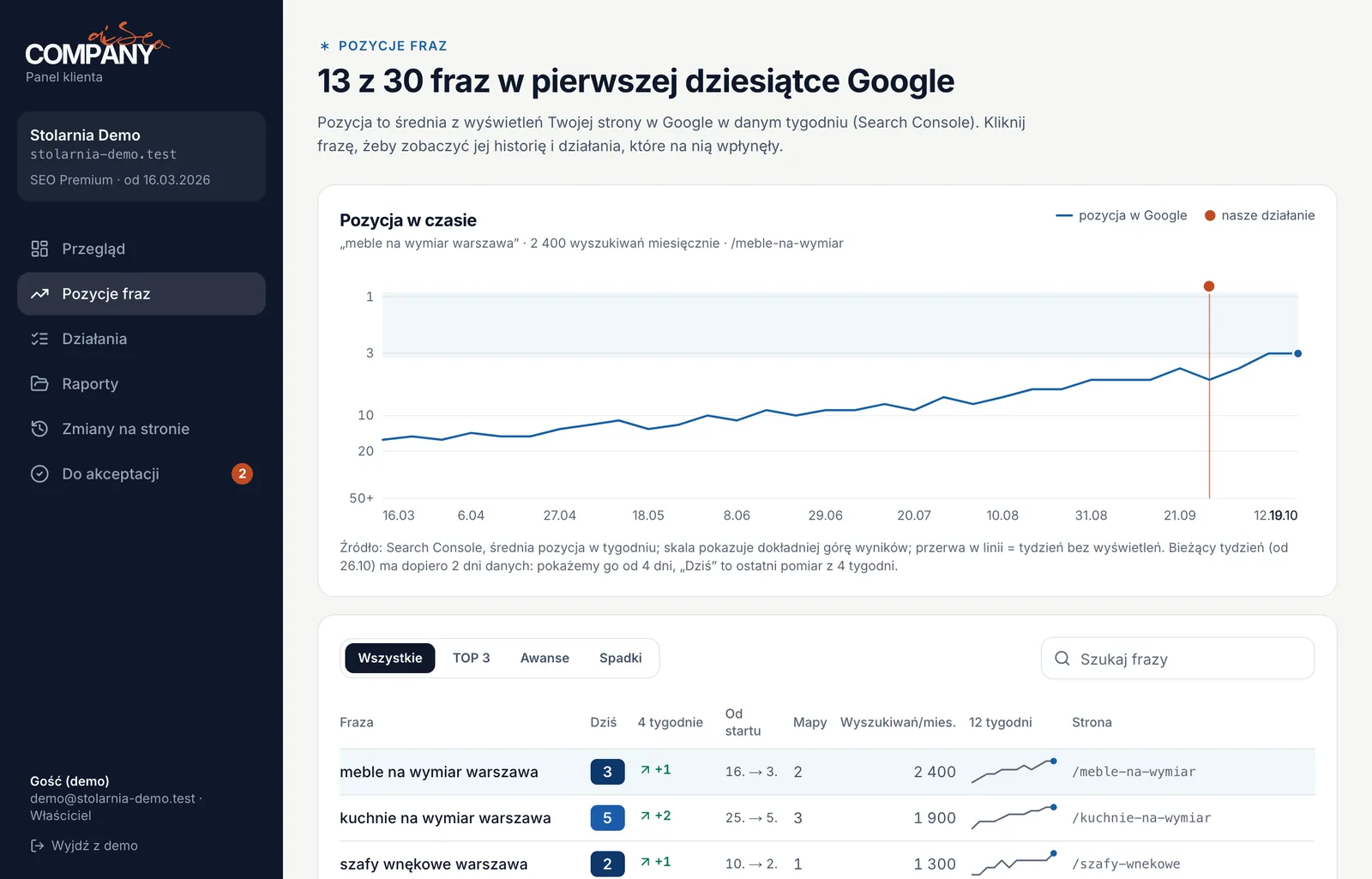Switch to the TOP 3 filter

[472, 658]
